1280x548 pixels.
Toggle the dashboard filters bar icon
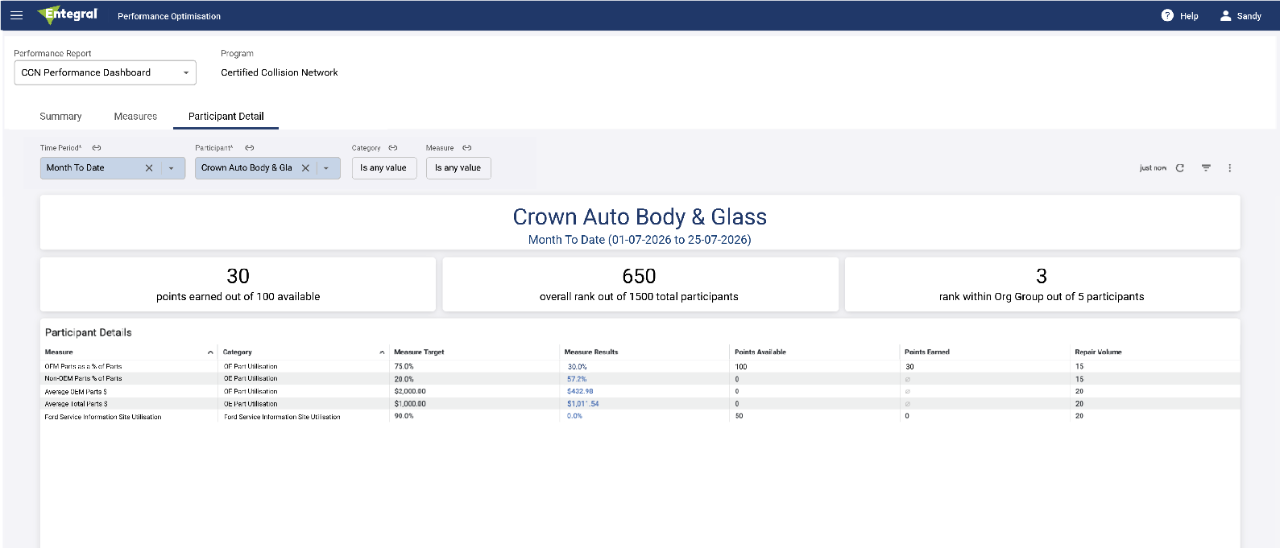(x=1206, y=168)
